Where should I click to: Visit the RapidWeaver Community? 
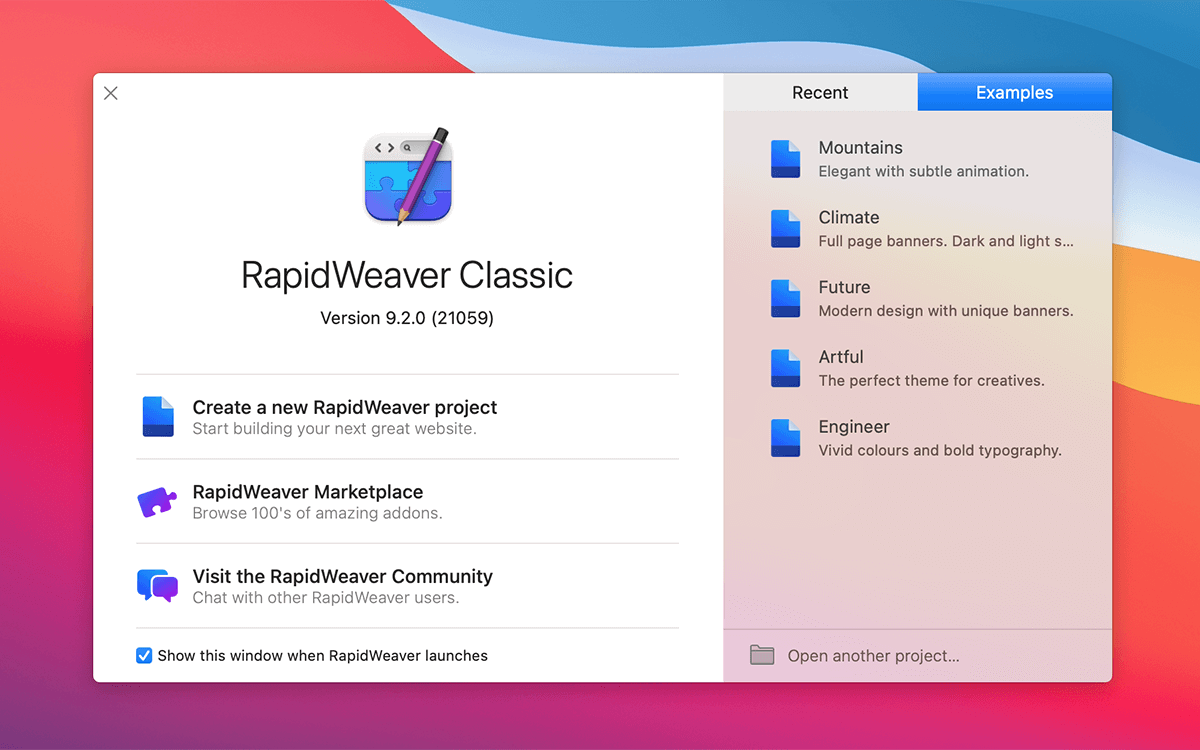[407, 585]
